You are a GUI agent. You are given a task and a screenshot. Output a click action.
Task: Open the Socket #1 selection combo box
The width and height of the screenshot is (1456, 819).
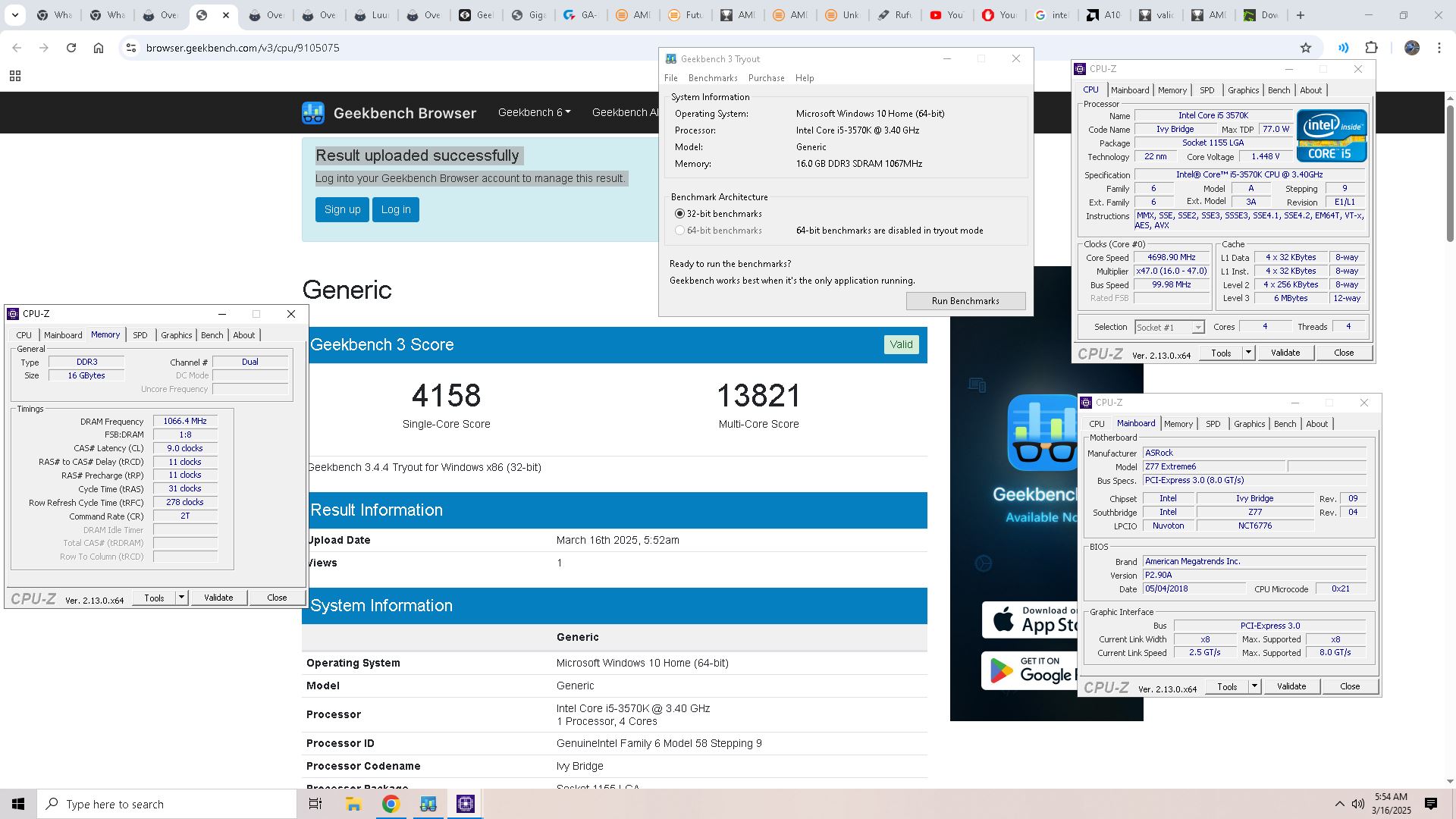pos(1169,328)
